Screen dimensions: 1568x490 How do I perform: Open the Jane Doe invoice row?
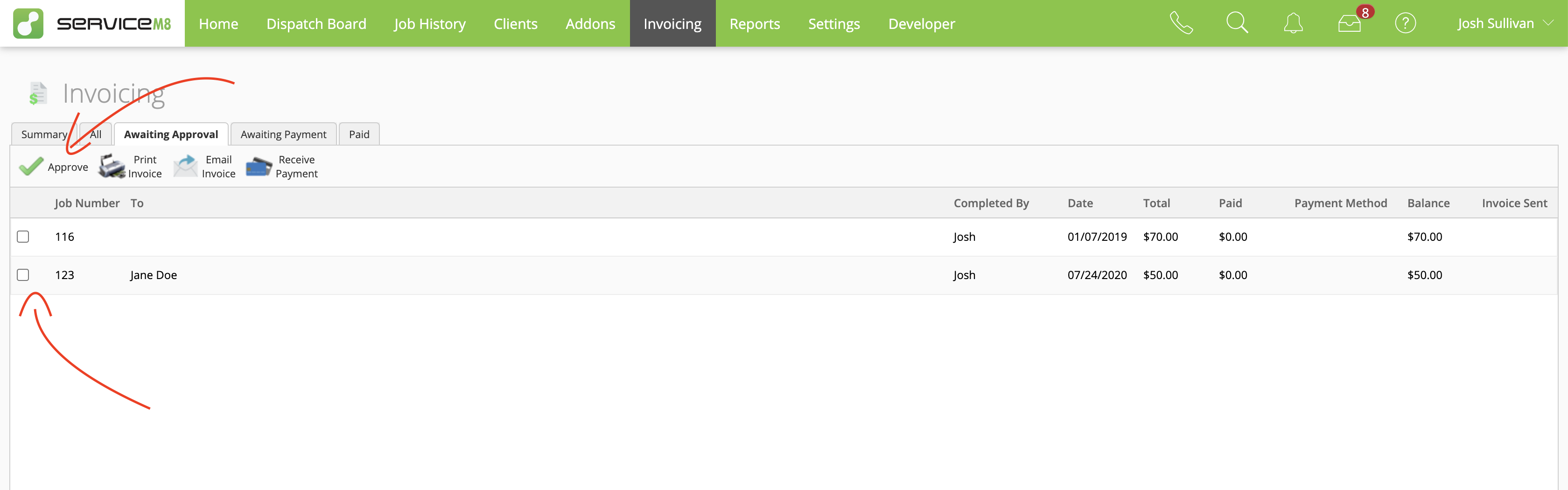click(x=154, y=274)
